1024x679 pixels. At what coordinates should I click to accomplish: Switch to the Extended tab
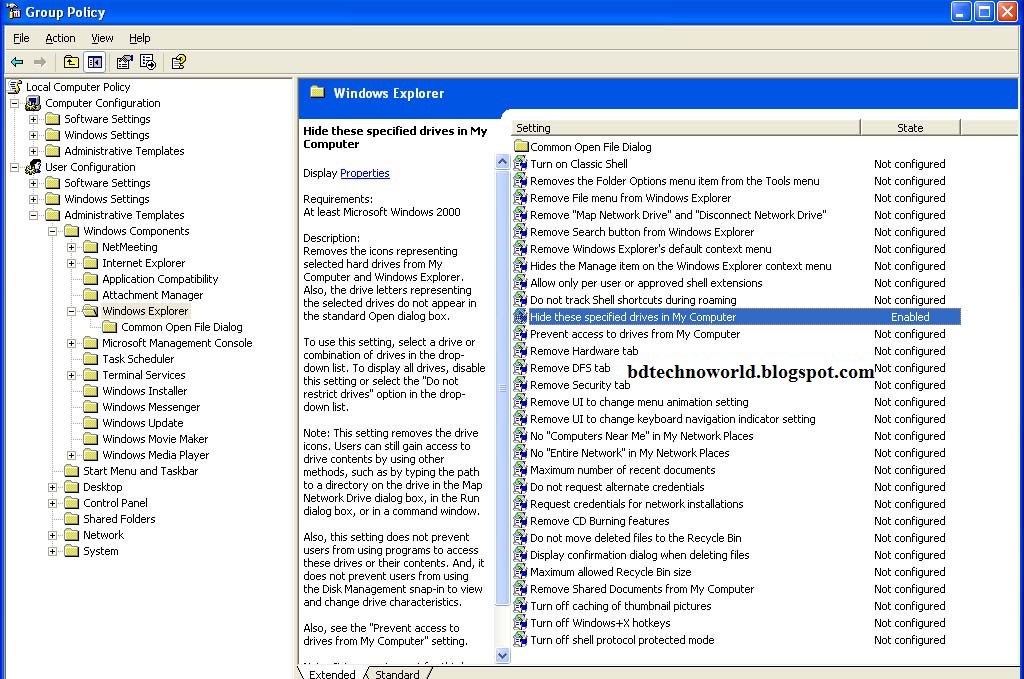pos(332,673)
